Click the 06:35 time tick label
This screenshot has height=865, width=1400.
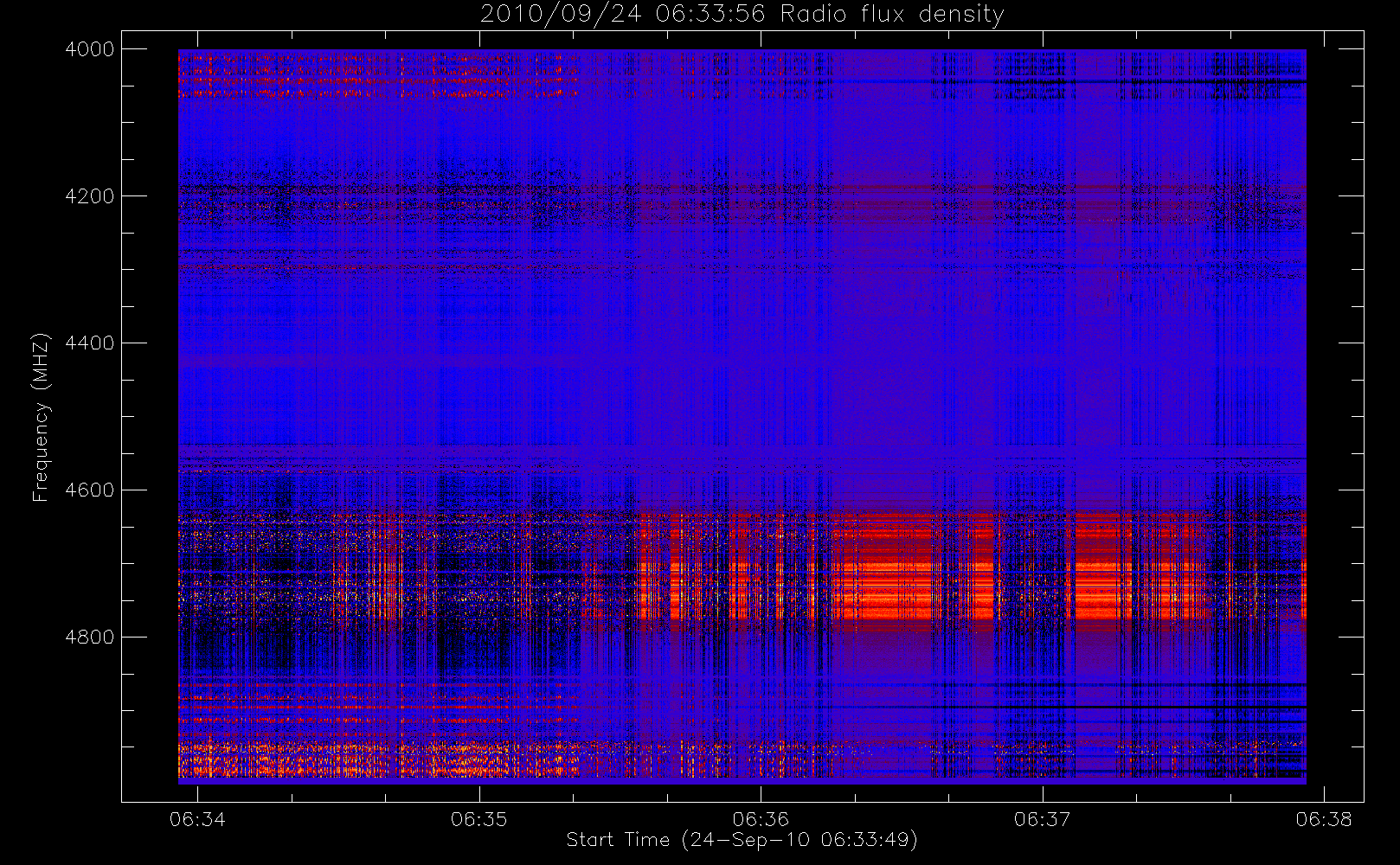pyautogui.click(x=479, y=819)
